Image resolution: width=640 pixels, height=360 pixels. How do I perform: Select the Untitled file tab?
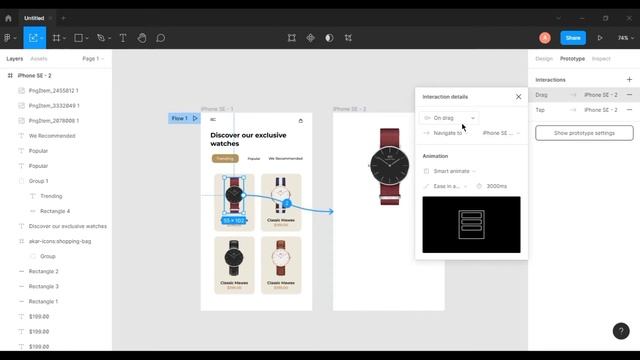coord(34,18)
